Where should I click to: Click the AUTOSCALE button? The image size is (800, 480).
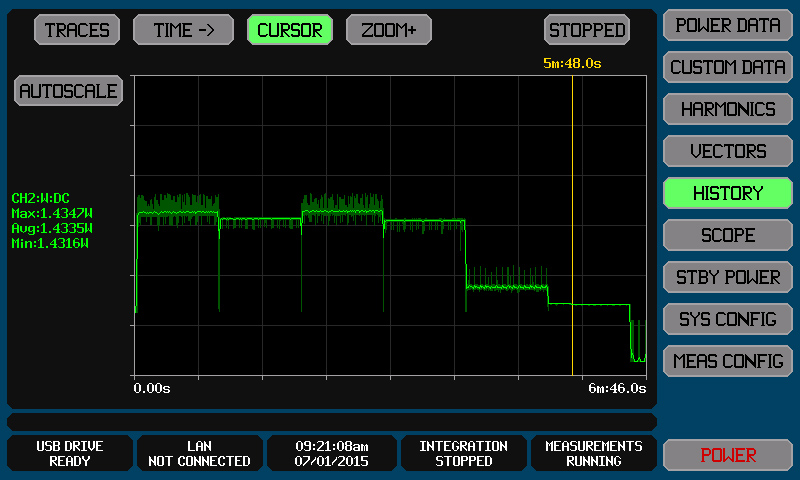(68, 91)
